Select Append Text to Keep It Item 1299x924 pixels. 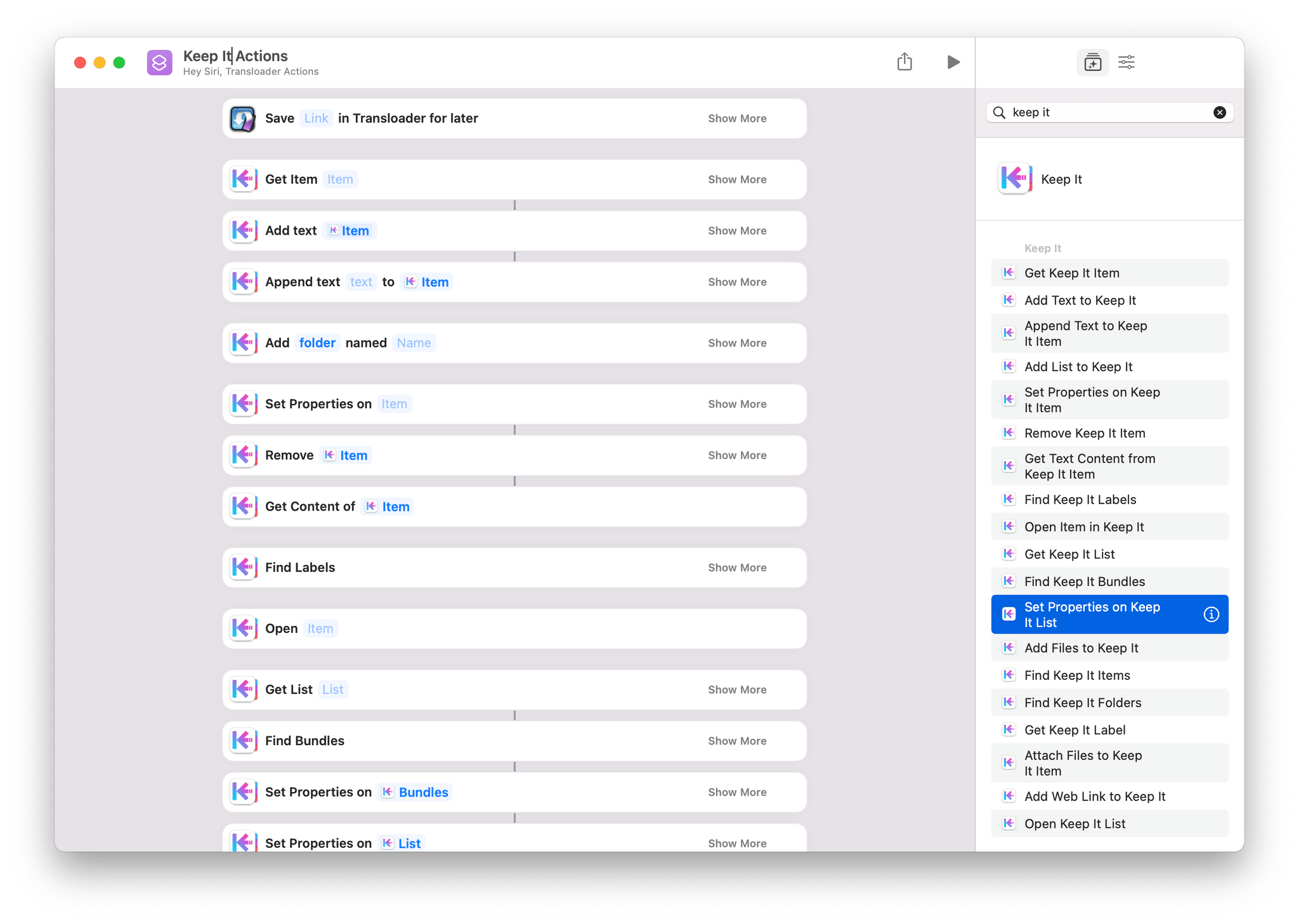pos(1109,334)
